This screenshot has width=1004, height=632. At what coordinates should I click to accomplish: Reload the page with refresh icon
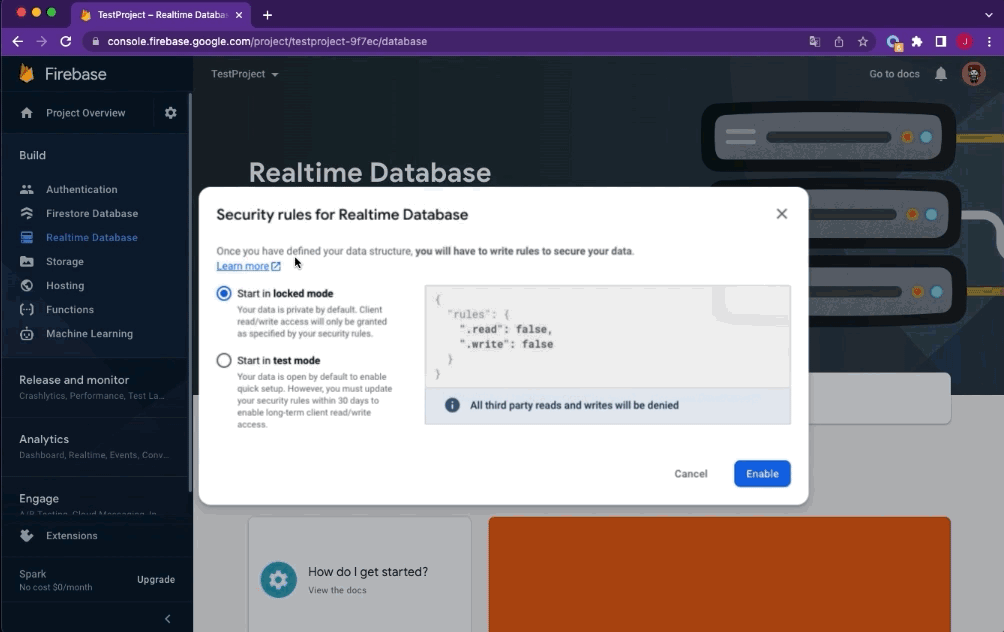65,42
